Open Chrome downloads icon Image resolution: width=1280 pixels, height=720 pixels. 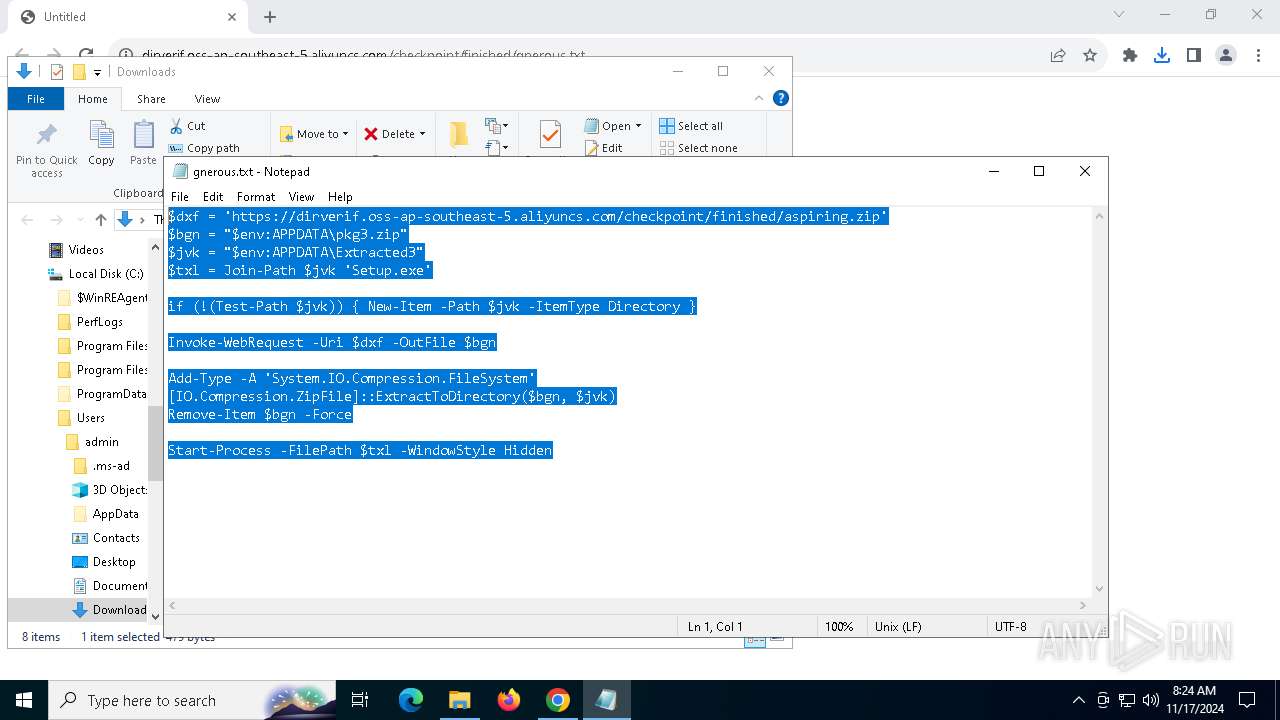[1162, 56]
